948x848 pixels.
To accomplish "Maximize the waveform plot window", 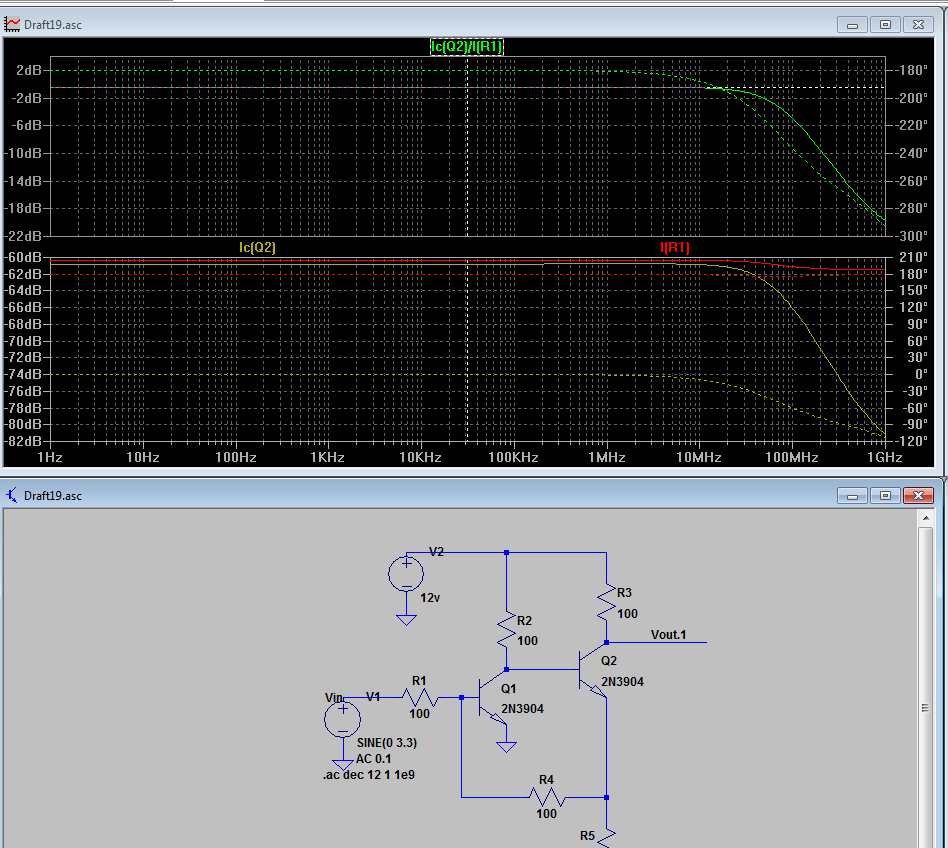I will tap(885, 25).
